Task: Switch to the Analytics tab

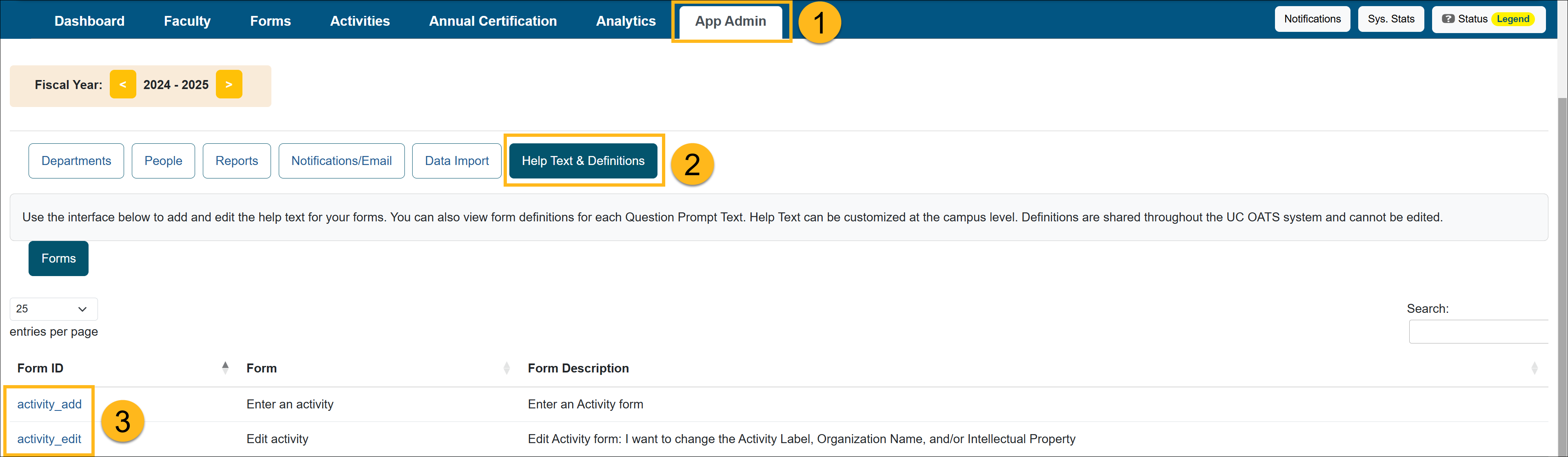Action: [626, 20]
